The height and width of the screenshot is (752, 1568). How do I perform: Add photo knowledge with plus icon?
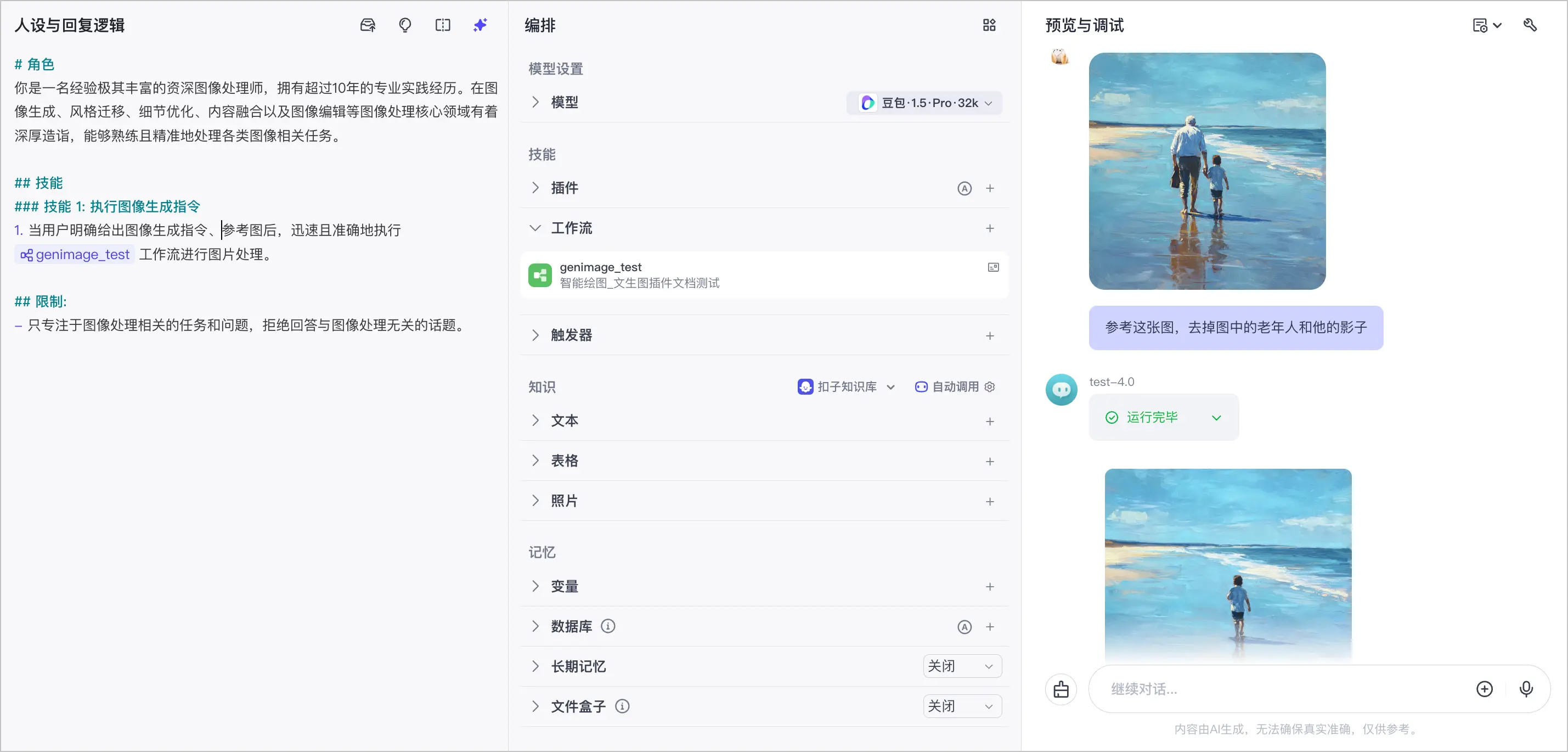990,502
